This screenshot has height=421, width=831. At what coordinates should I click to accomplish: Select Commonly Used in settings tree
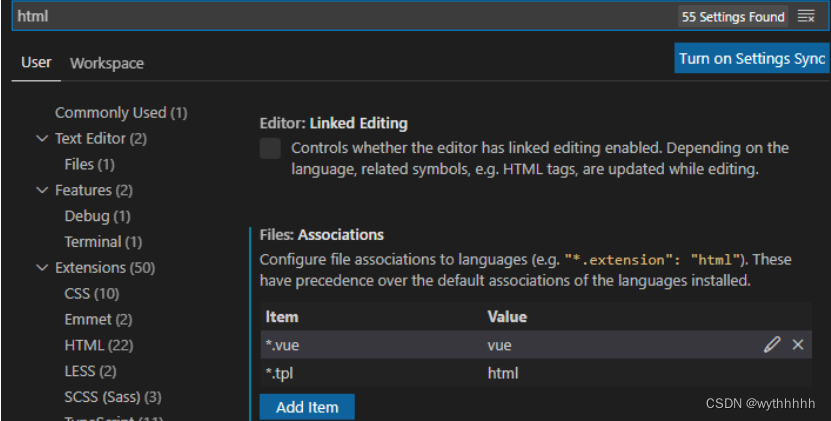pyautogui.click(x=121, y=113)
